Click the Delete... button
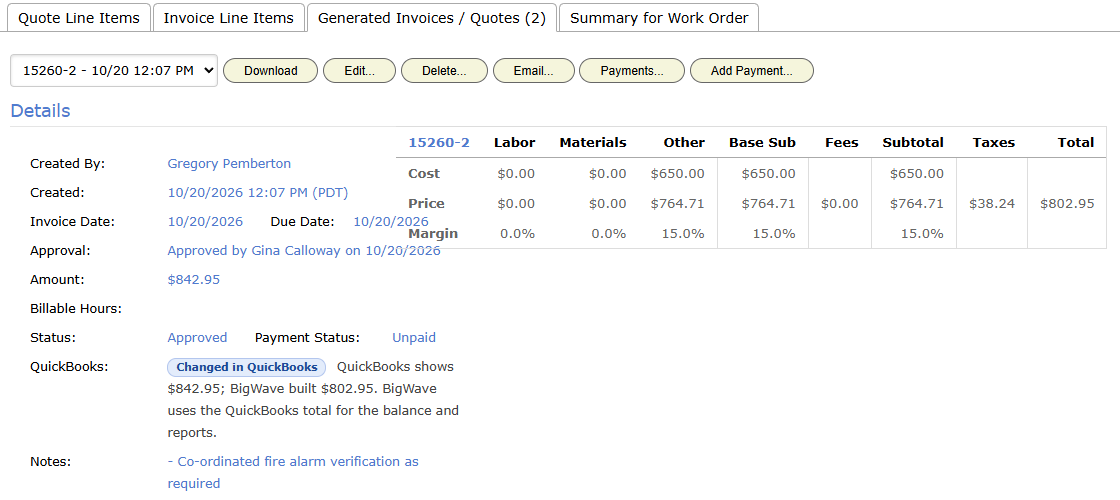Image resolution: width=1120 pixels, height=500 pixels. coord(444,71)
